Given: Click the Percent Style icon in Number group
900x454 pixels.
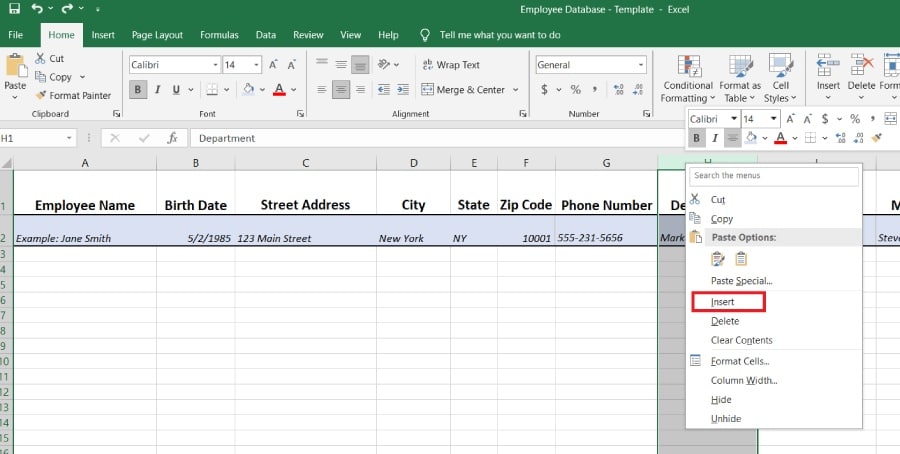Looking at the screenshot, I should click(576, 90).
